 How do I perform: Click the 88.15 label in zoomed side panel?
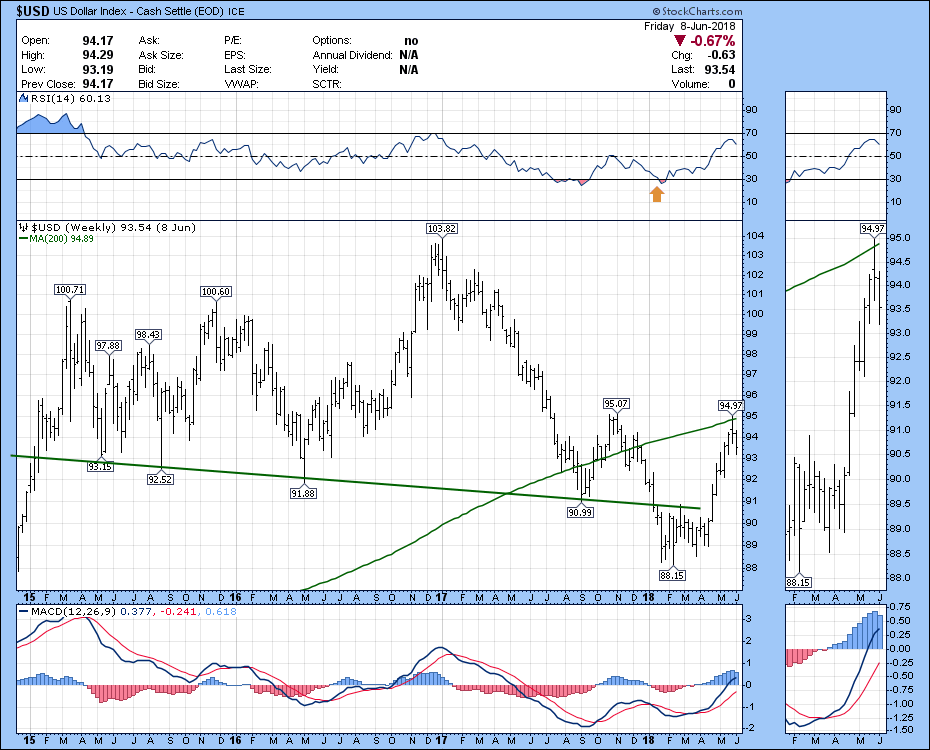[797, 582]
